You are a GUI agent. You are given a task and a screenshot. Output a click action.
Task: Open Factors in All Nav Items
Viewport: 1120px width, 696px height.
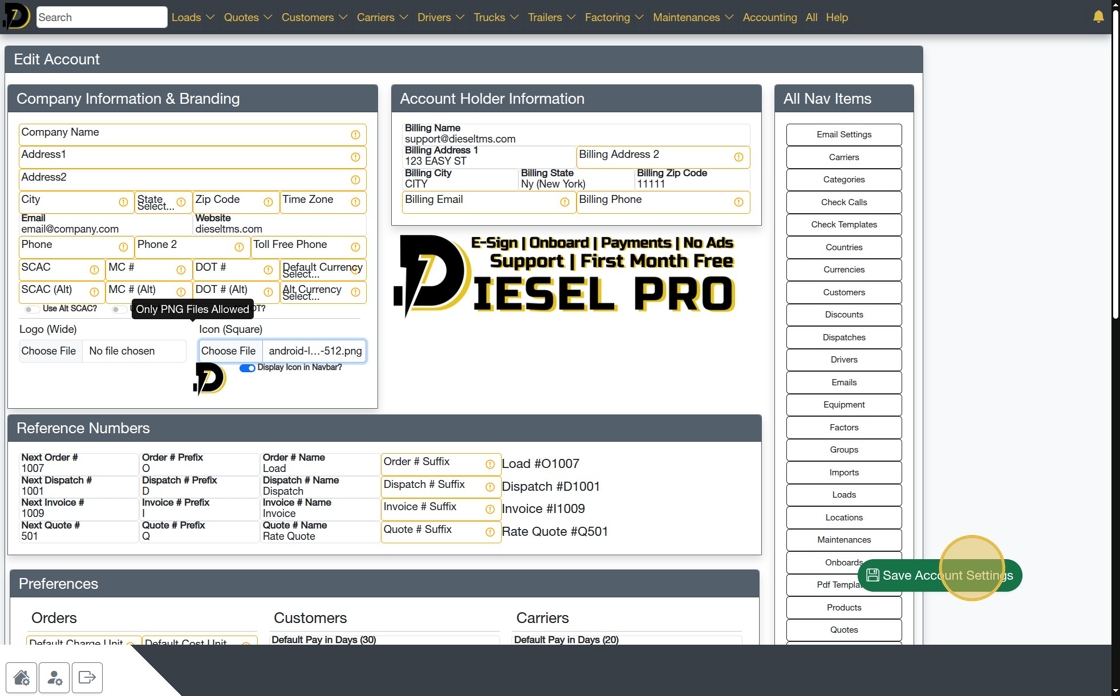pyautogui.click(x=844, y=427)
